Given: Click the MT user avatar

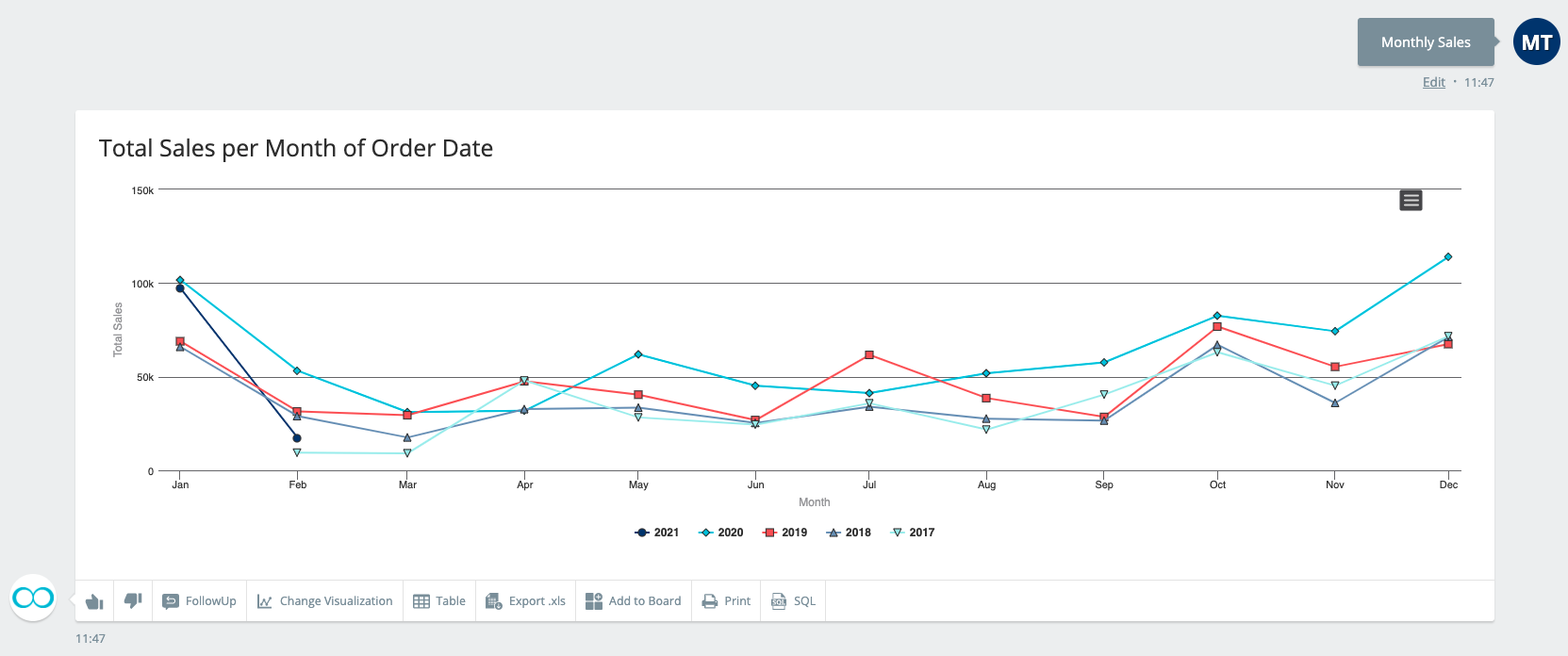Looking at the screenshot, I should coord(1536,42).
